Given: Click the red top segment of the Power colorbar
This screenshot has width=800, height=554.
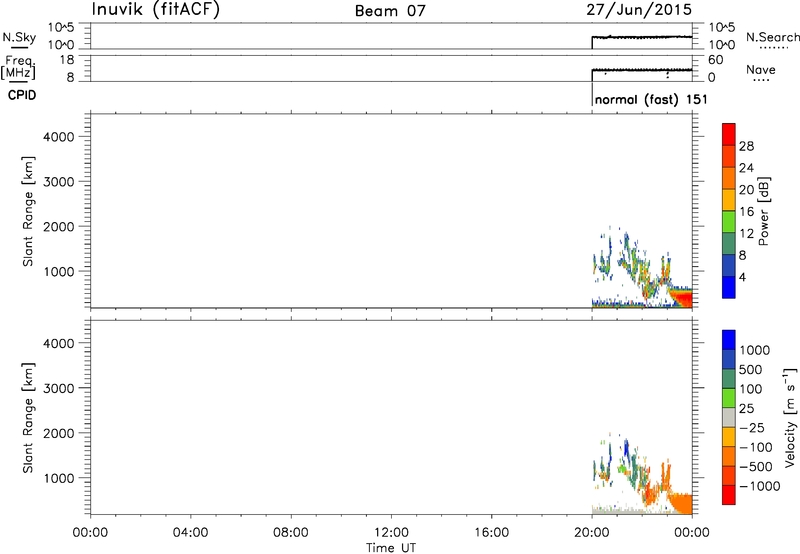Looking at the screenshot, I should pyautogui.click(x=729, y=135).
